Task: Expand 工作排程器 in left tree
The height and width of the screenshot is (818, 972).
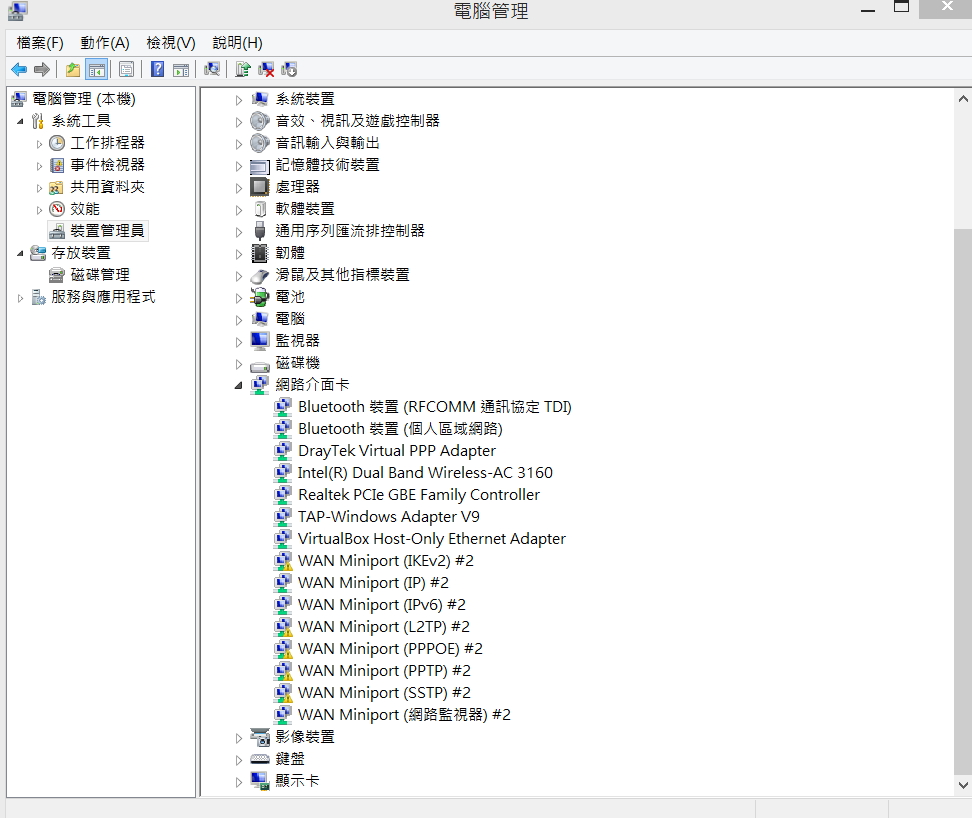Action: (x=39, y=144)
